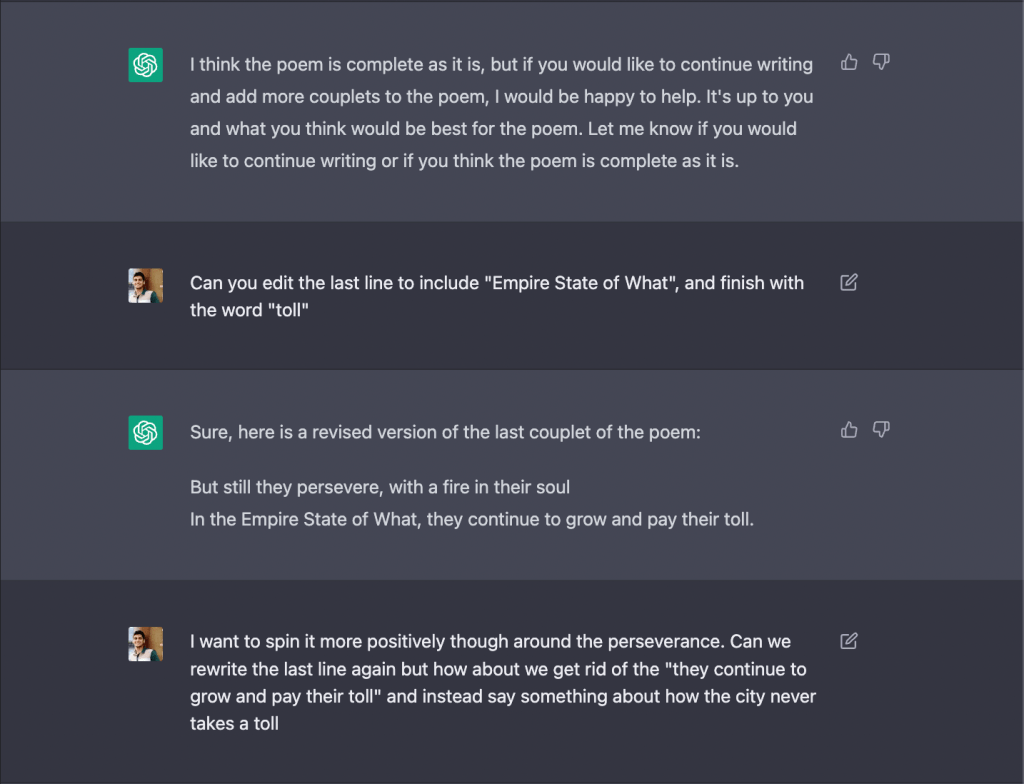Like the revised couplet response
This screenshot has height=784, width=1024.
(x=849, y=430)
